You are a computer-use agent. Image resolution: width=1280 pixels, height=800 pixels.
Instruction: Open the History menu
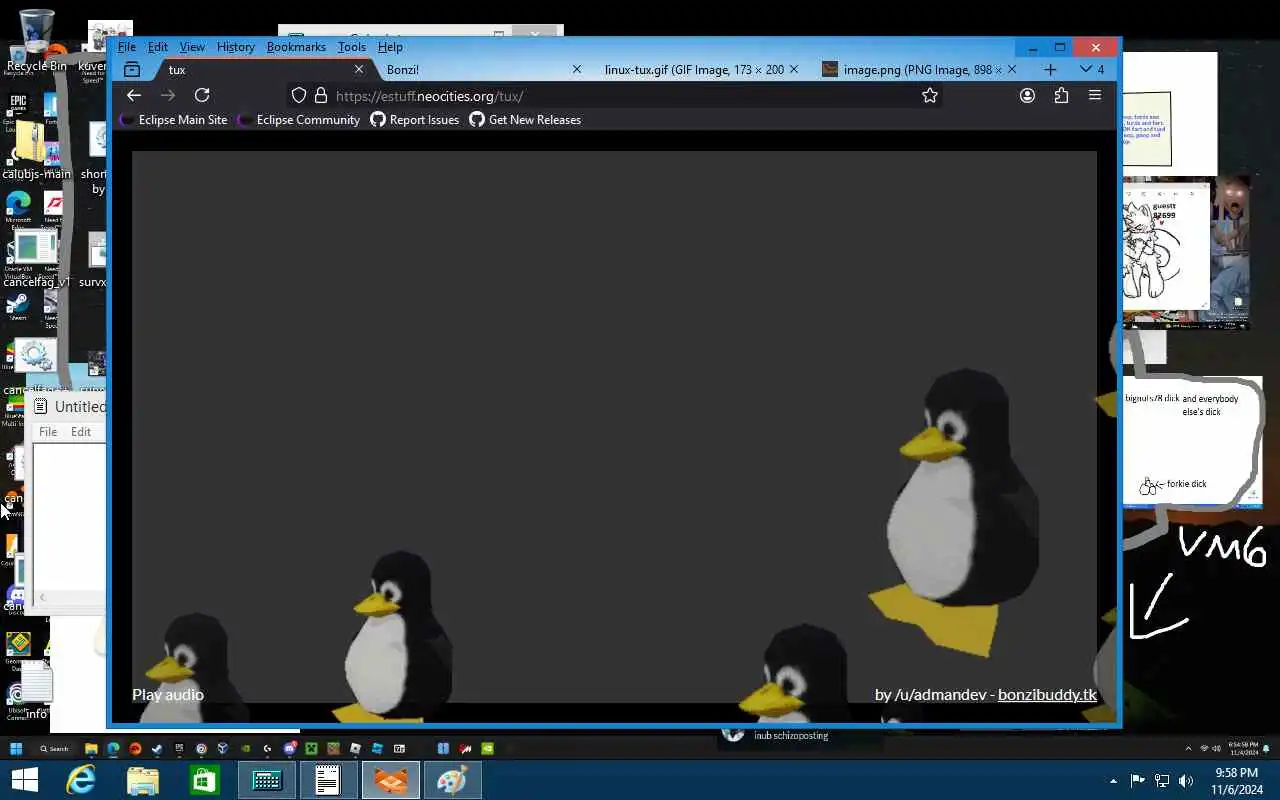[x=235, y=47]
